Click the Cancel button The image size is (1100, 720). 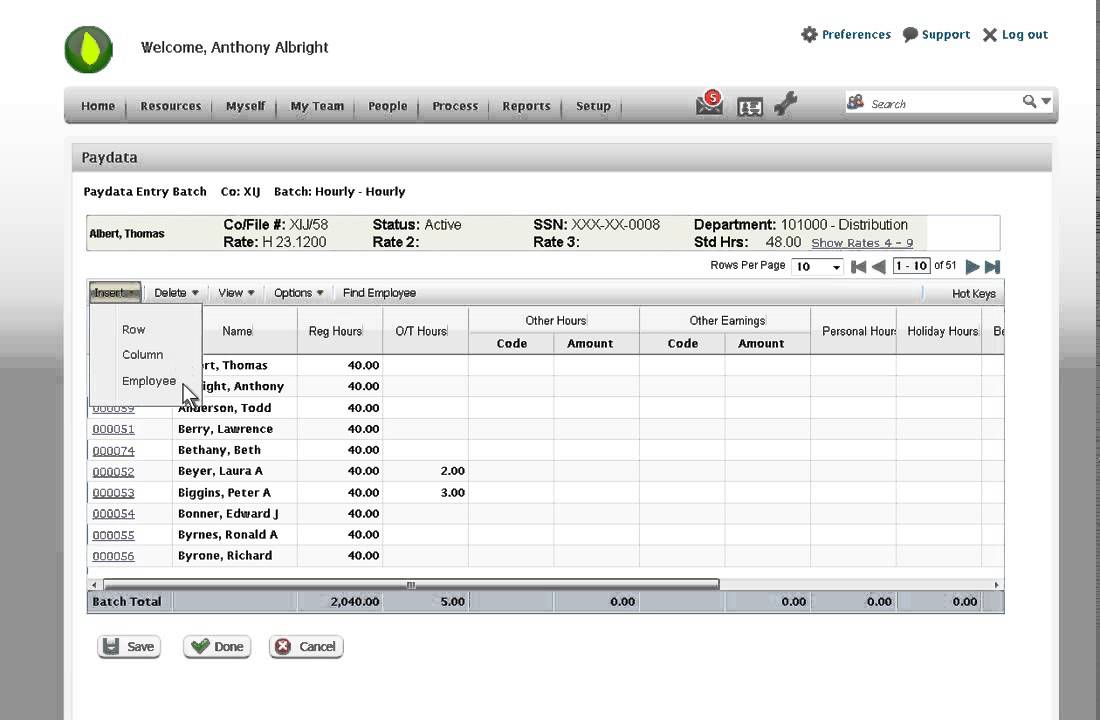(x=306, y=646)
